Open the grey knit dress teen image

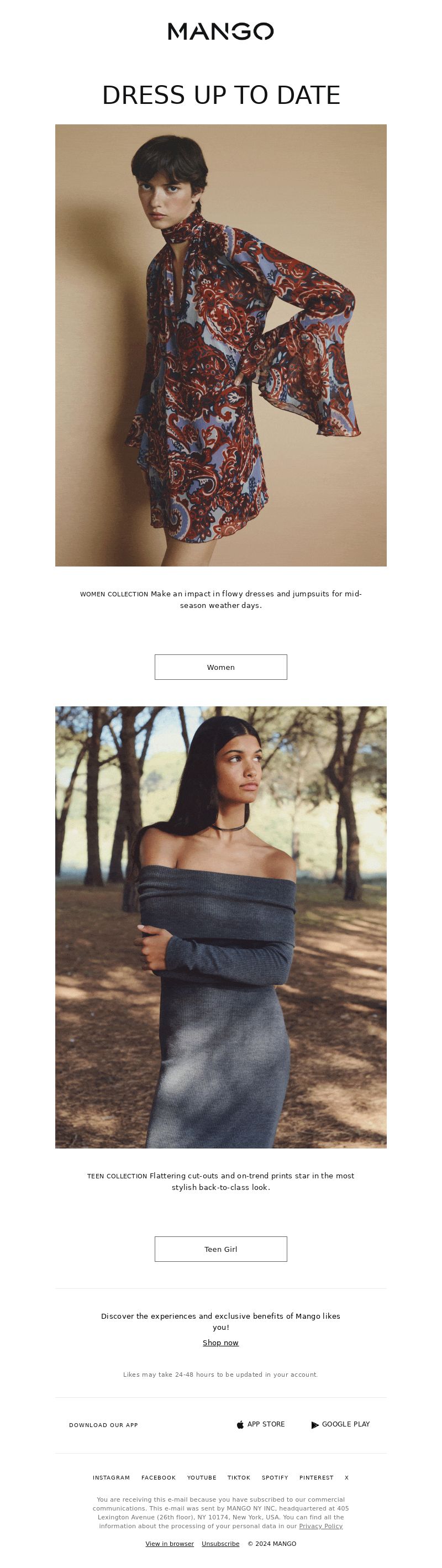(x=221, y=927)
